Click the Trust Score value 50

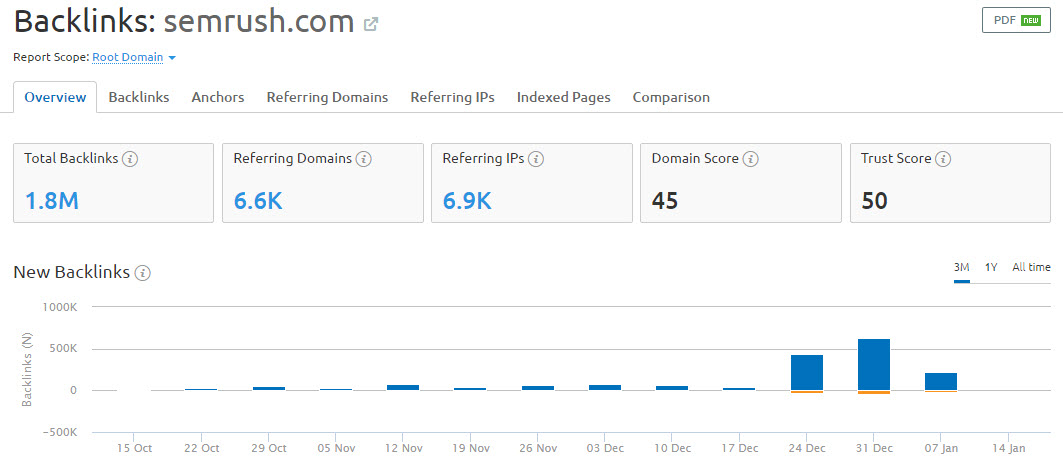[x=875, y=201]
